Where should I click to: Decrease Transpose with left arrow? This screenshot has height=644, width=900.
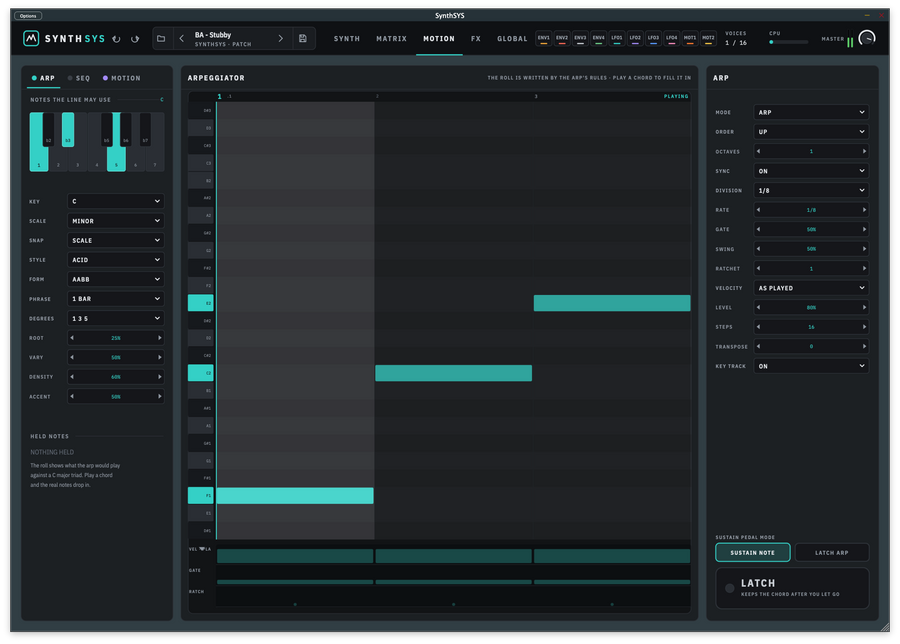(x=758, y=347)
